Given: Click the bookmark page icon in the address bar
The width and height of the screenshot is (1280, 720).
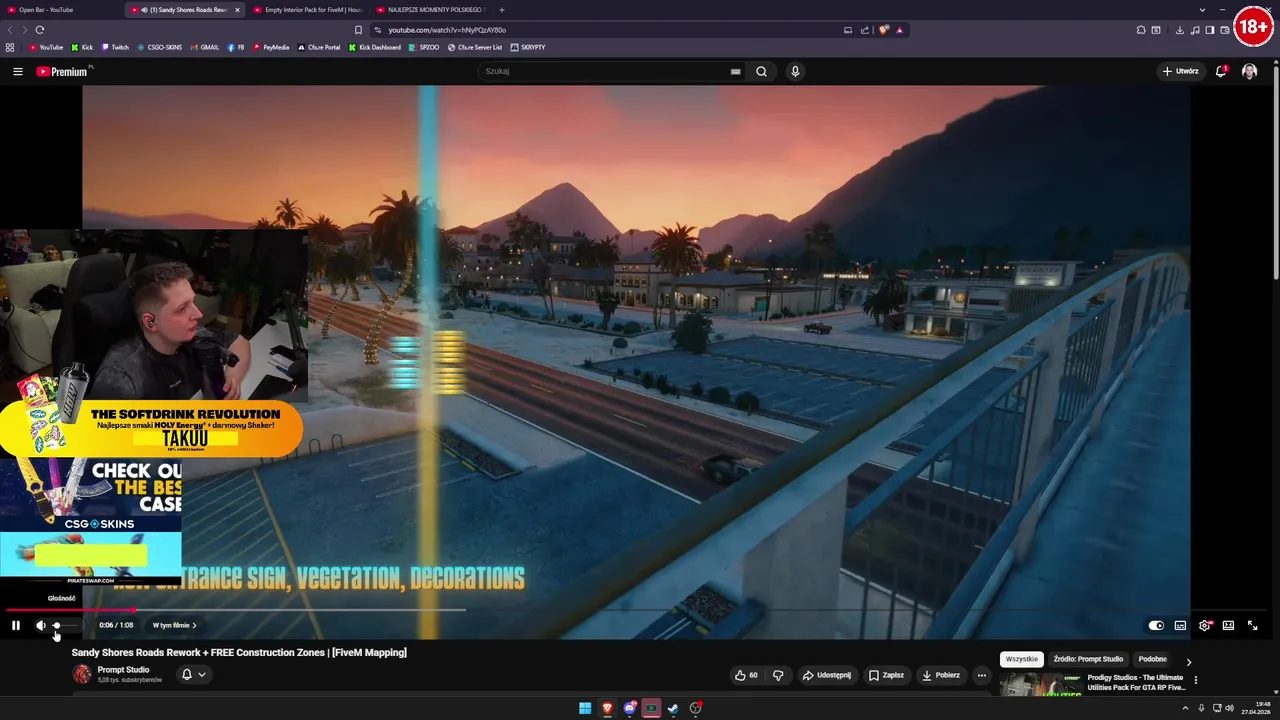Looking at the screenshot, I should coord(358,30).
